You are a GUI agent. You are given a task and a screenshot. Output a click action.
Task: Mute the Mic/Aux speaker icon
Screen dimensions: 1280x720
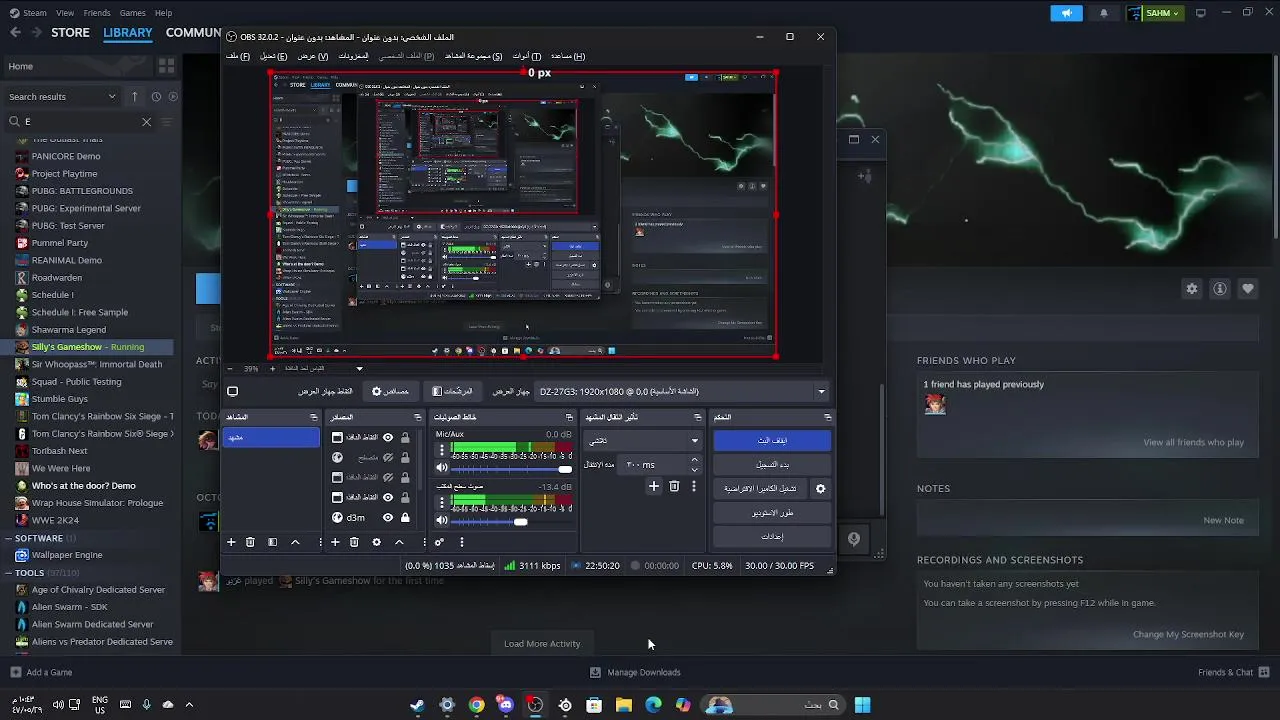[x=442, y=468]
